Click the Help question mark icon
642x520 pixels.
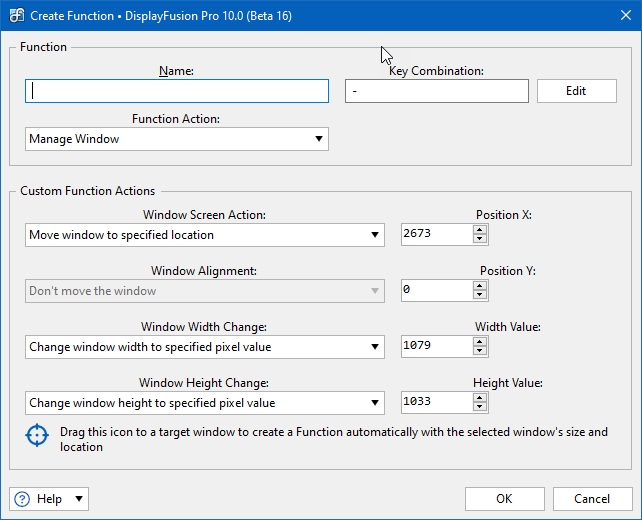[22, 499]
